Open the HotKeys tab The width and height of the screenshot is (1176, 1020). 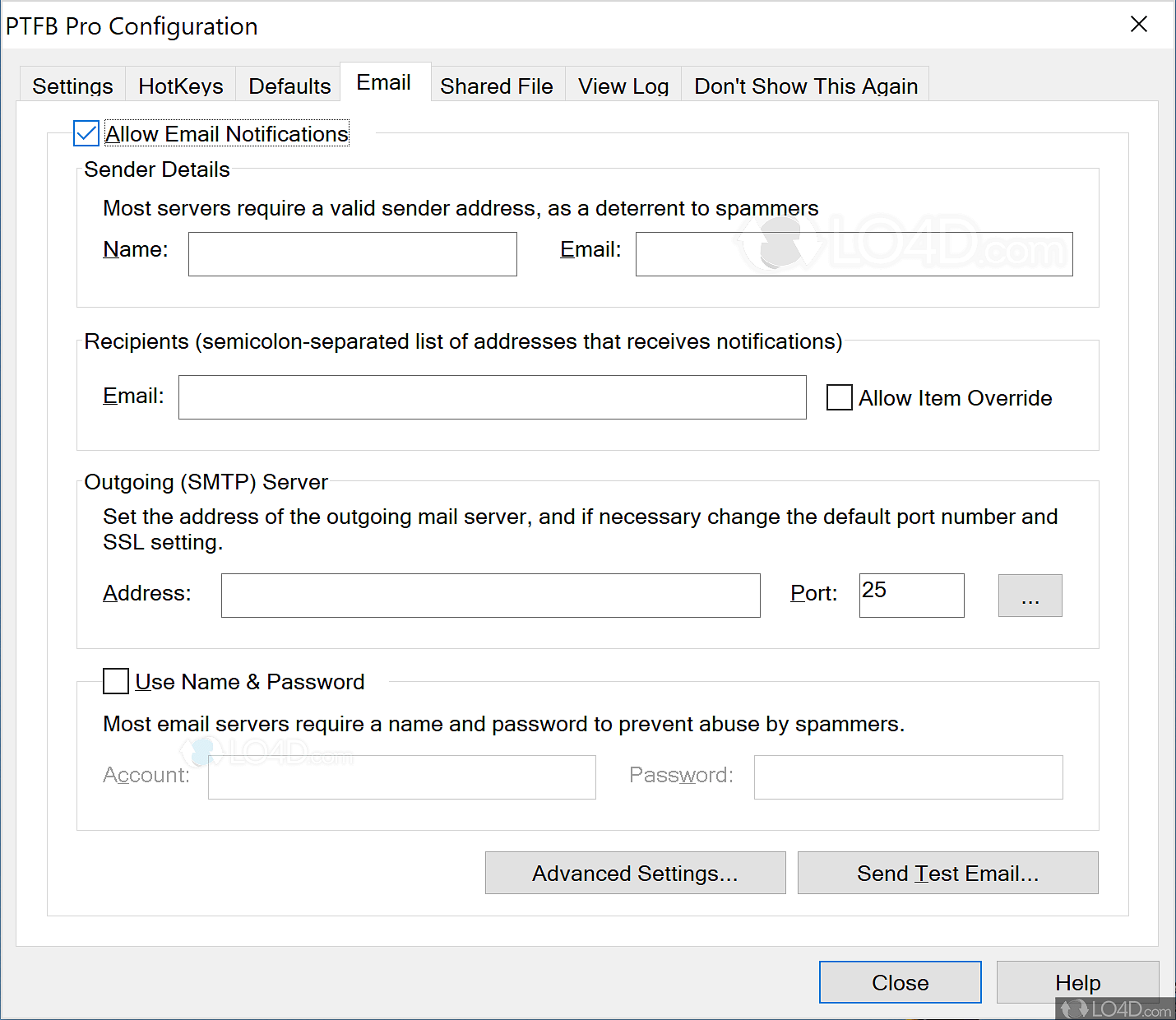[181, 86]
